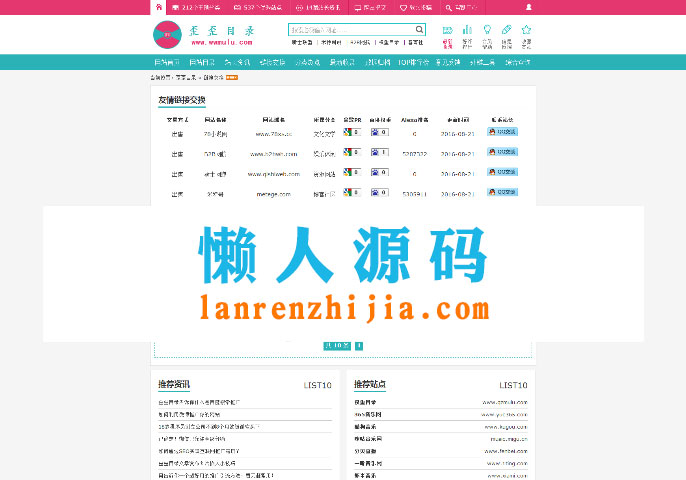Go to page 1 in the pagination

[359, 346]
